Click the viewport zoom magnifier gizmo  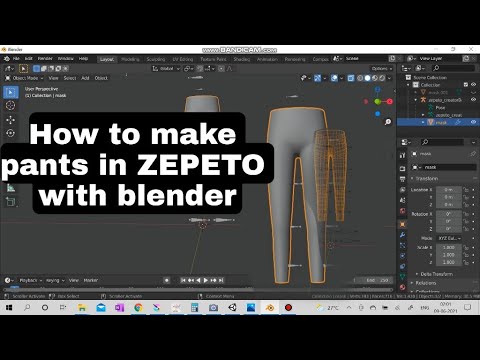388,122
